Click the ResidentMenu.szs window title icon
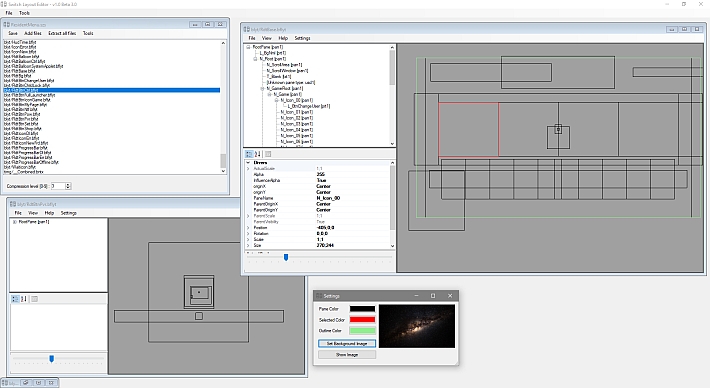 (7, 24)
